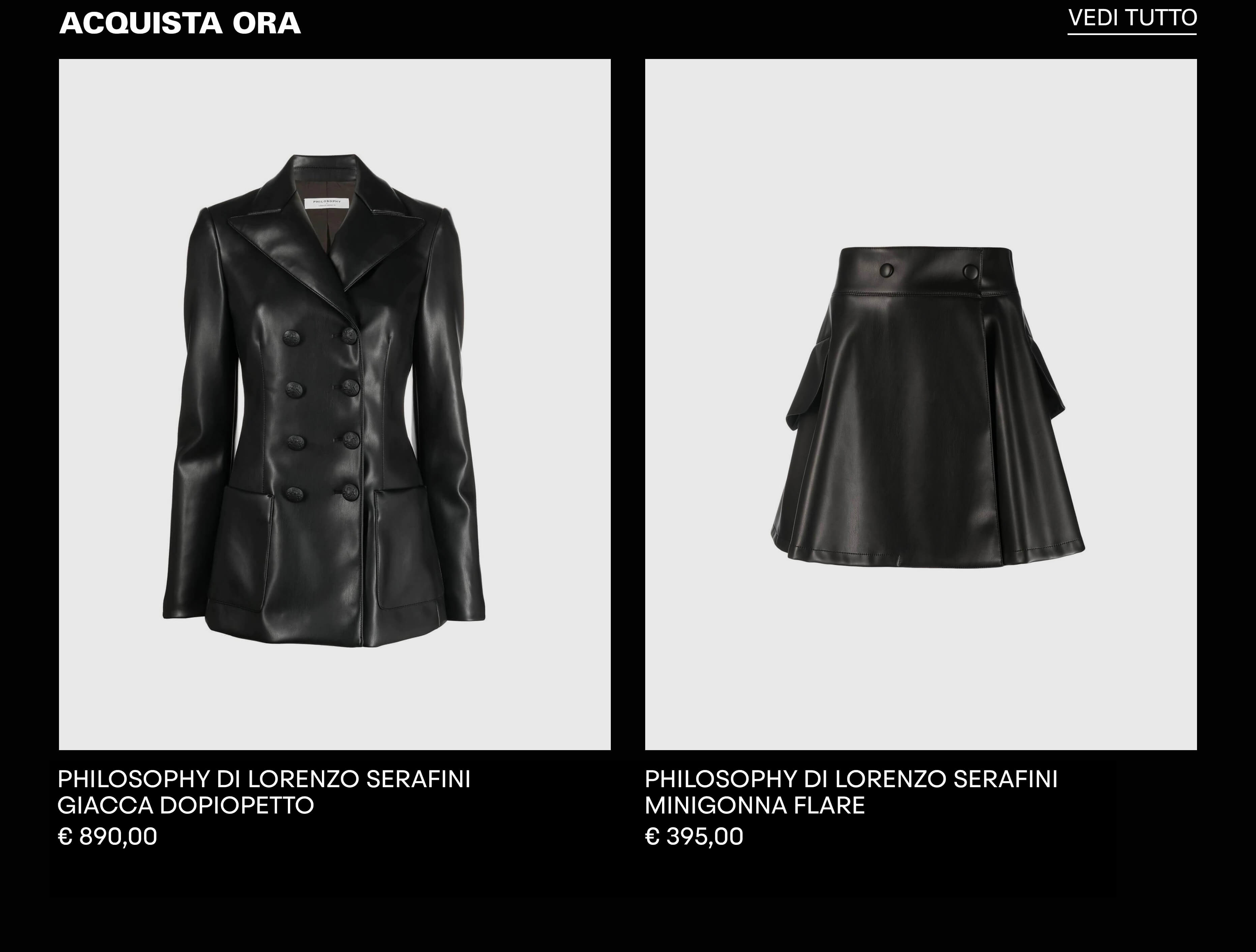This screenshot has width=1256, height=952.
Task: Click the GIACCA DOPIOPETTO product title
Action: coord(186,805)
